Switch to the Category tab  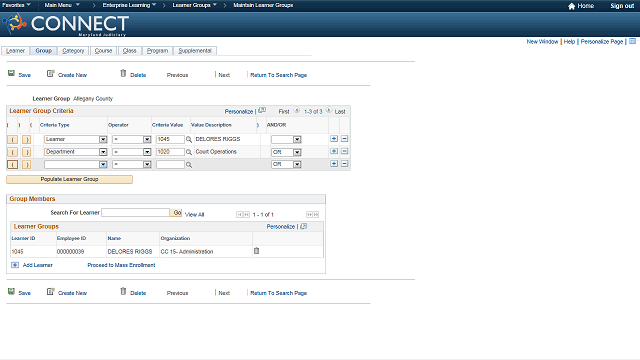[x=73, y=51]
